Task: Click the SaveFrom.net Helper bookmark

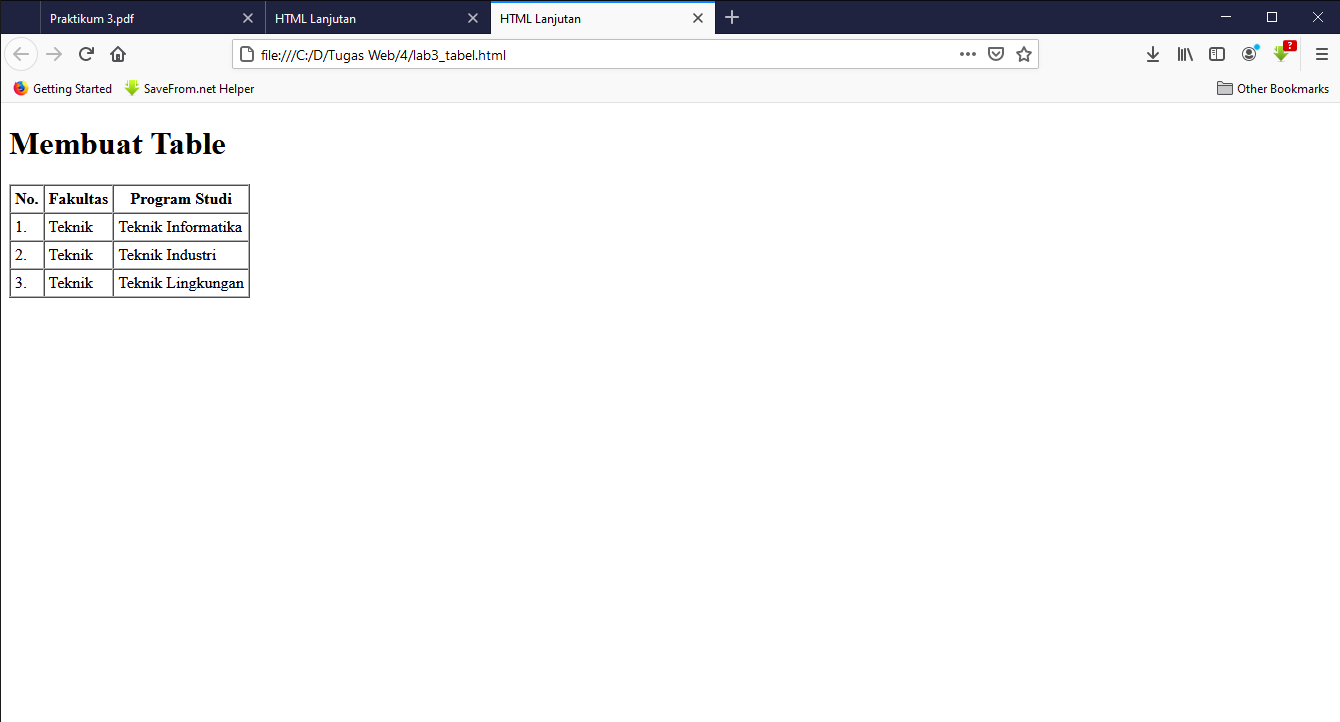Action: (189, 88)
